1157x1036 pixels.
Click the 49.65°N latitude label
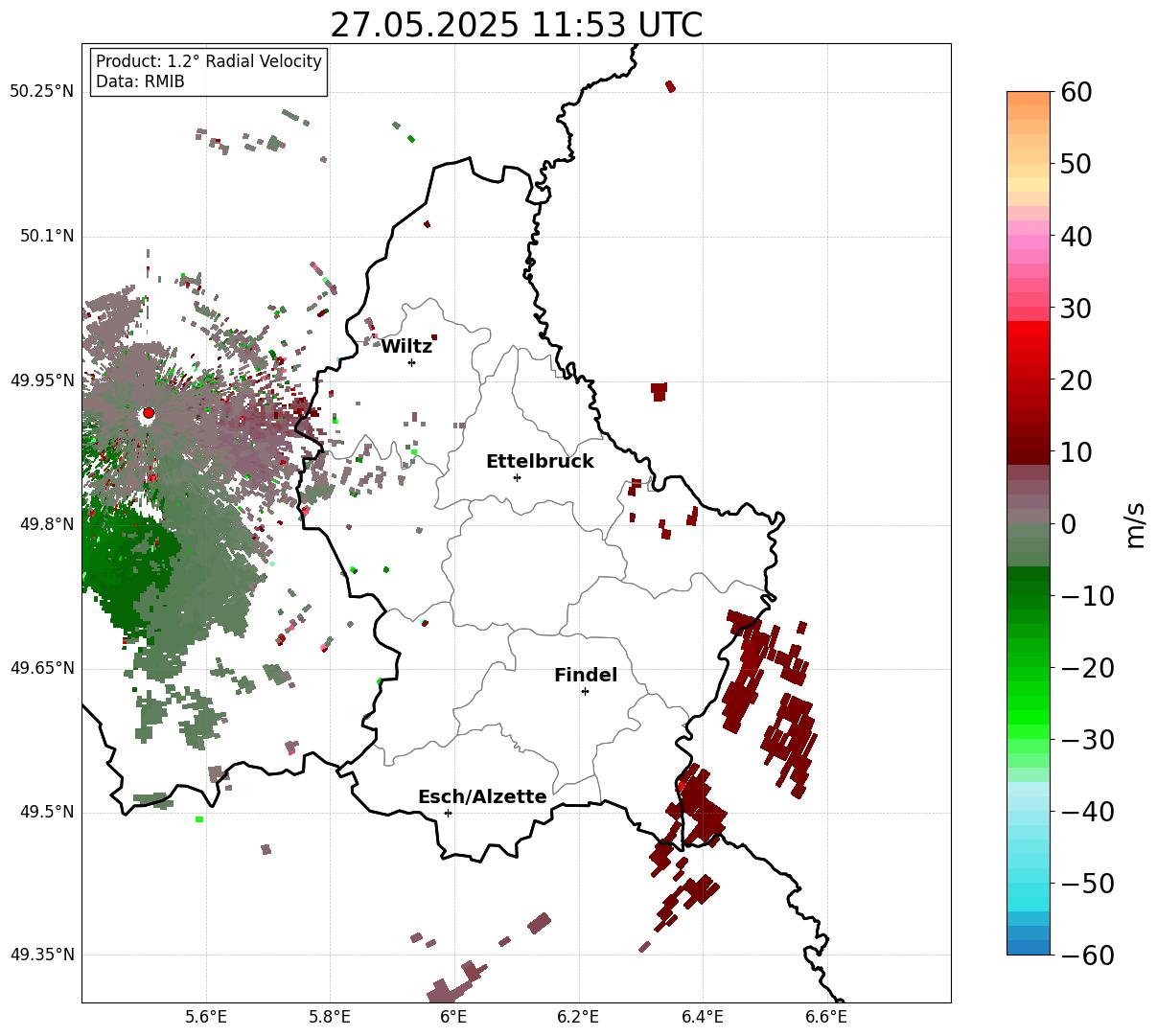[x=41, y=668]
